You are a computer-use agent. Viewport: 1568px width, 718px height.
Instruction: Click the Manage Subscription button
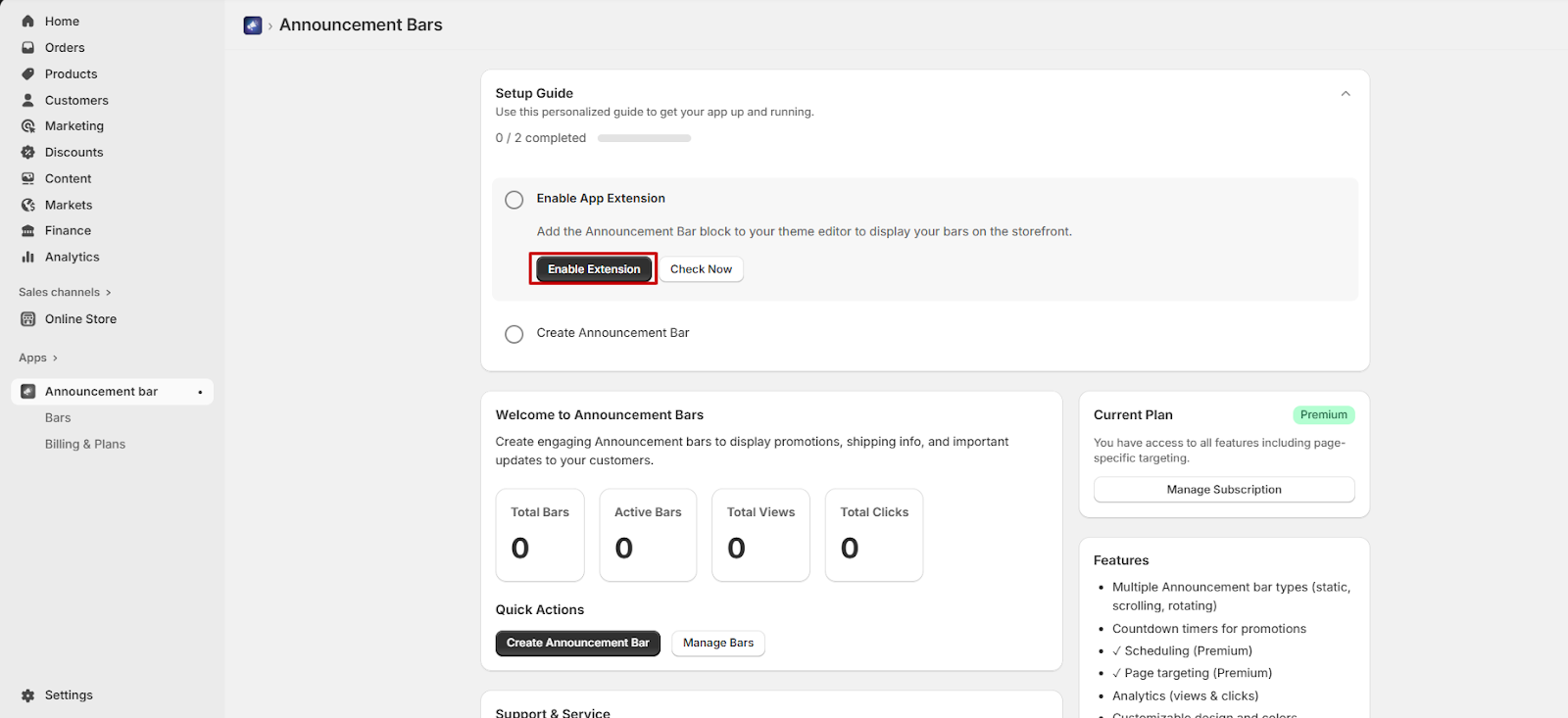(1223, 490)
